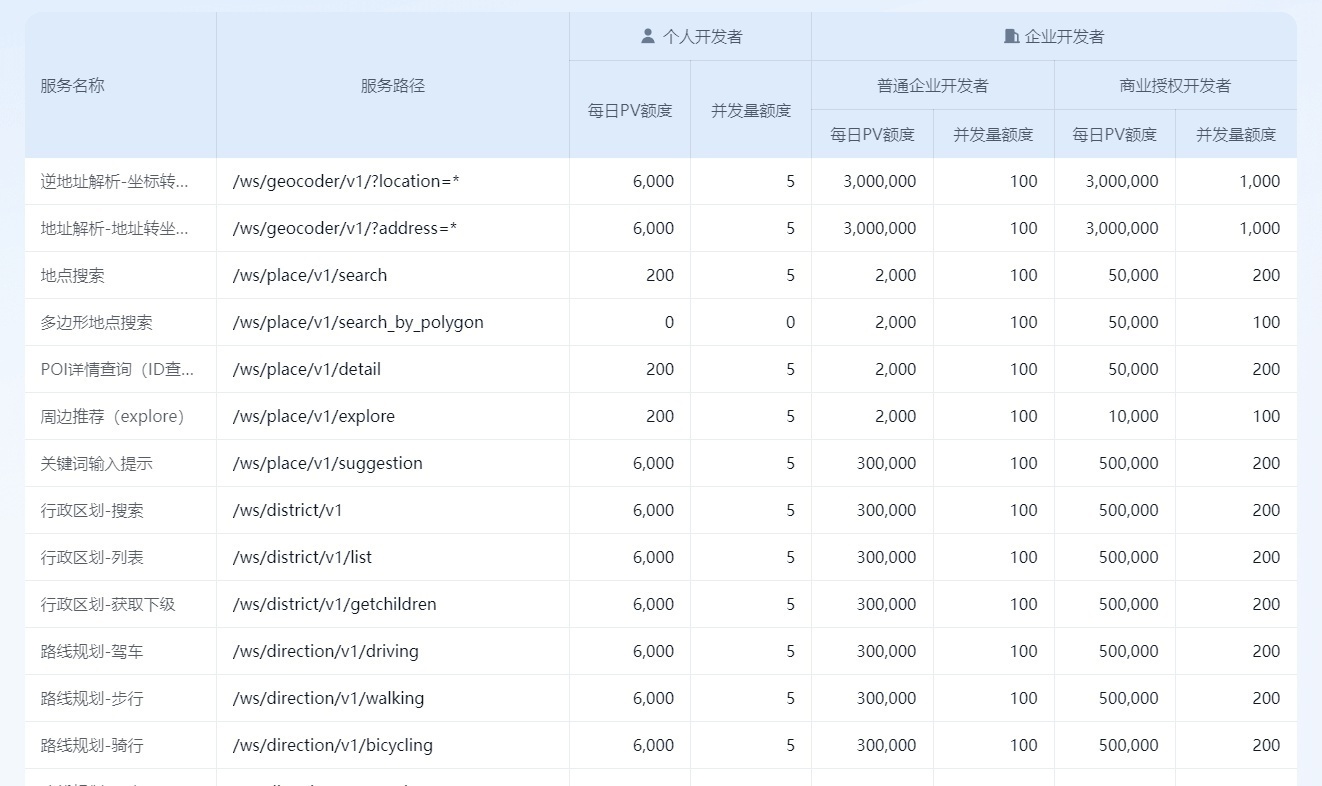Select the 地点搜索 row name

point(73,275)
